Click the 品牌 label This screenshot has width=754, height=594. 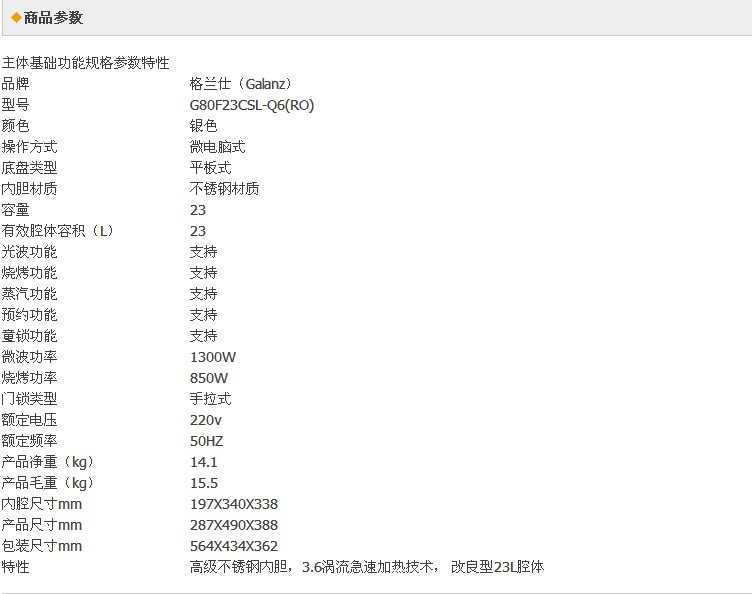pos(15,84)
